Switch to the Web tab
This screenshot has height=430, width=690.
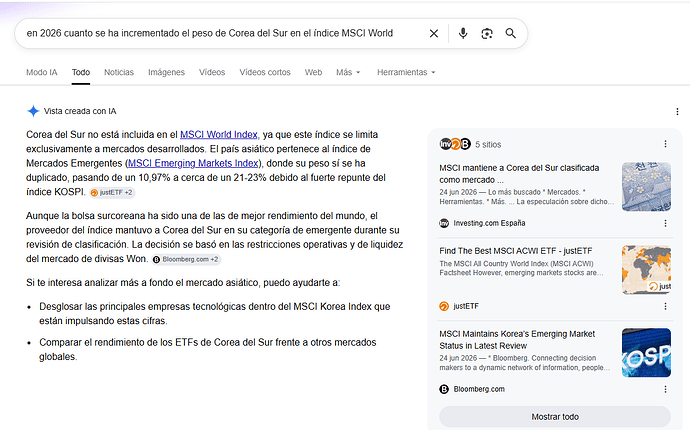pyautogui.click(x=313, y=72)
